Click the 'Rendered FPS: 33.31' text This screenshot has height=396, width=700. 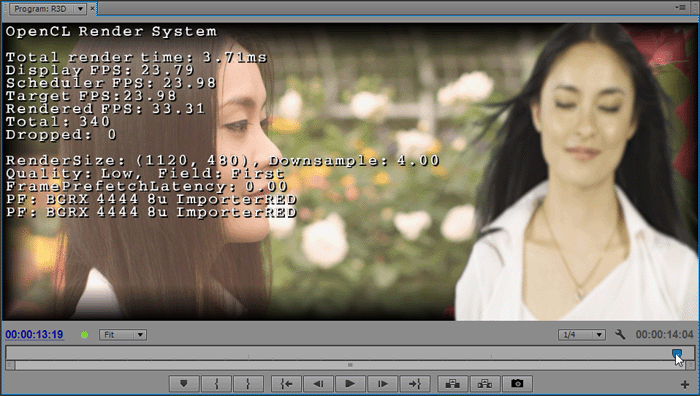(x=105, y=108)
